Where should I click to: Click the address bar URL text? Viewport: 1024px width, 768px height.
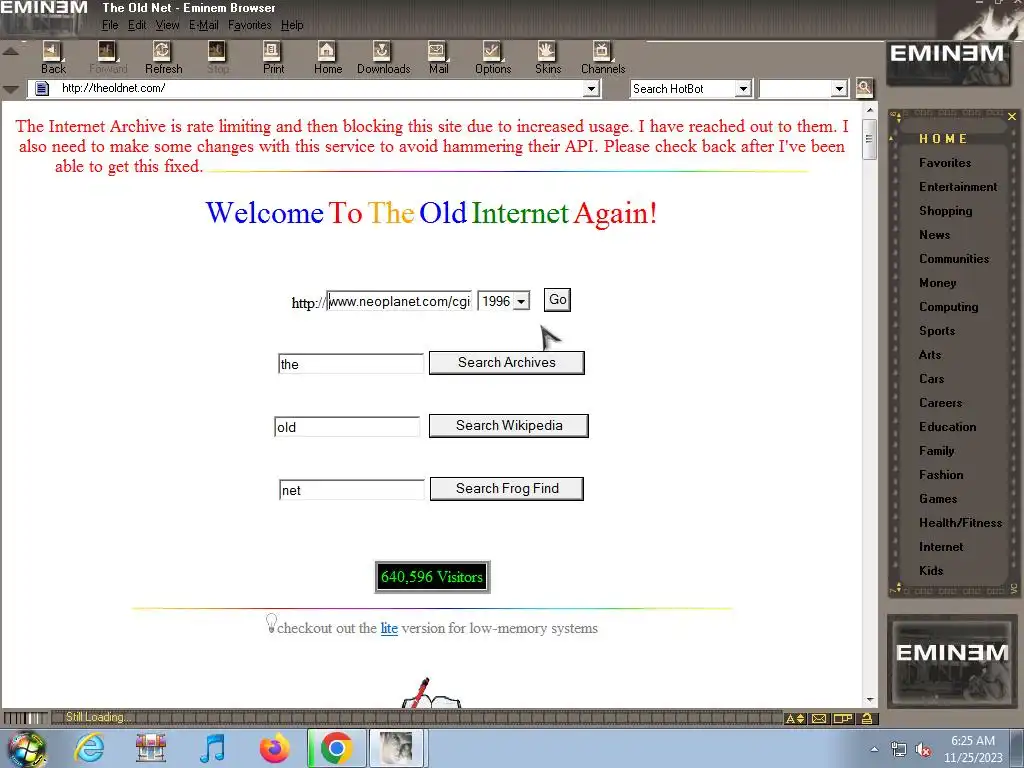[114, 88]
